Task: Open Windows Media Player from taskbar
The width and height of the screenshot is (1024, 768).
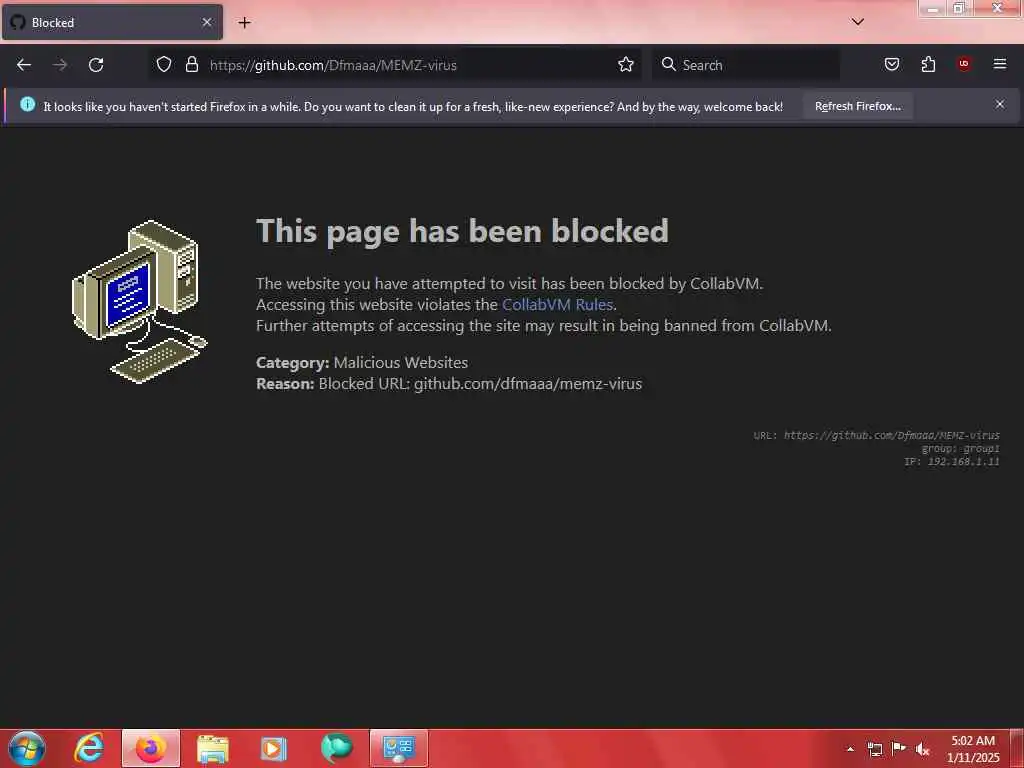Action: tap(274, 748)
